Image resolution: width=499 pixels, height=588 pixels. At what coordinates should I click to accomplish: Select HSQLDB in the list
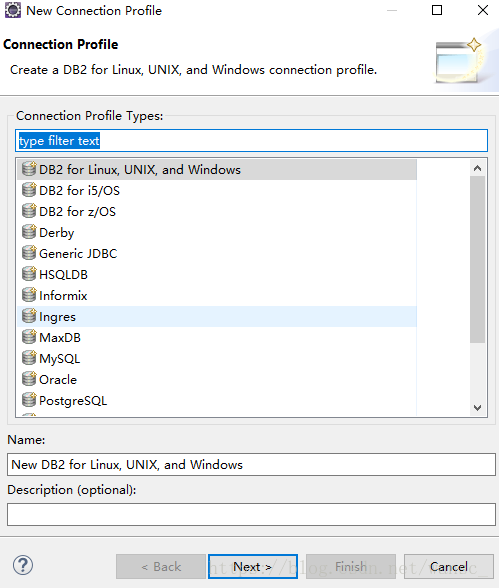[x=217, y=274]
